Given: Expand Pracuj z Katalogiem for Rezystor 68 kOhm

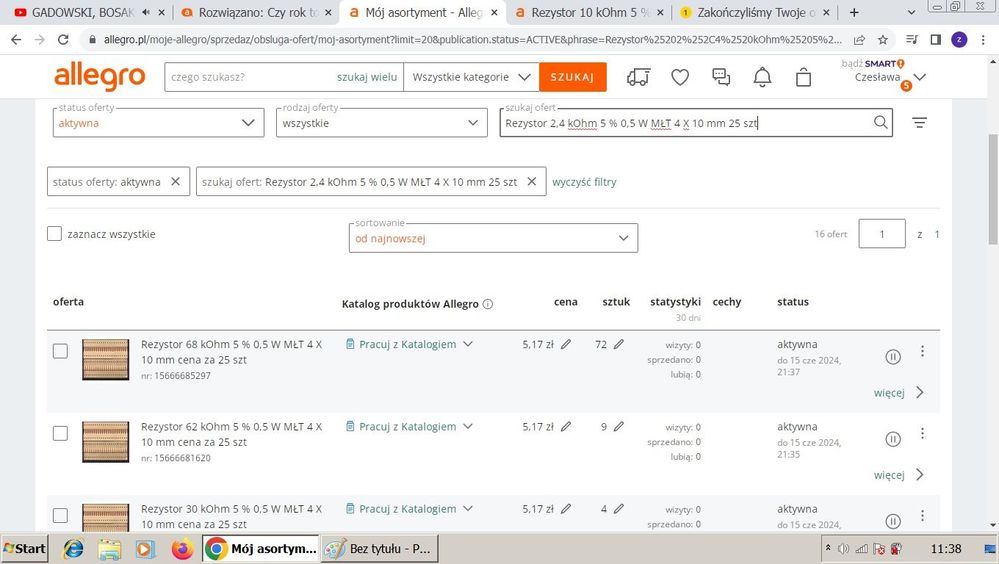Looking at the screenshot, I should (x=468, y=344).
